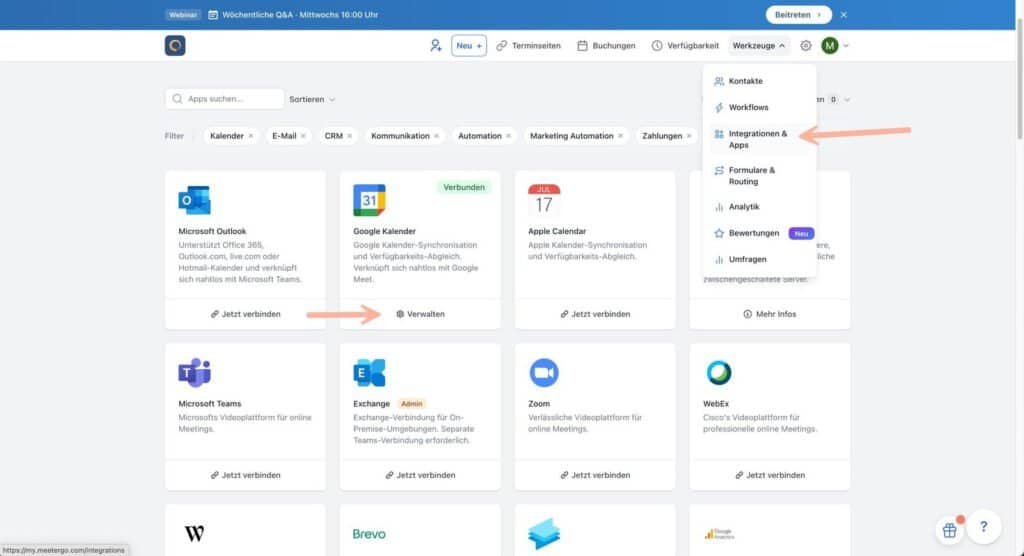This screenshot has height=556, width=1024.
Task: Expand the profile menu chevron
Action: click(846, 46)
